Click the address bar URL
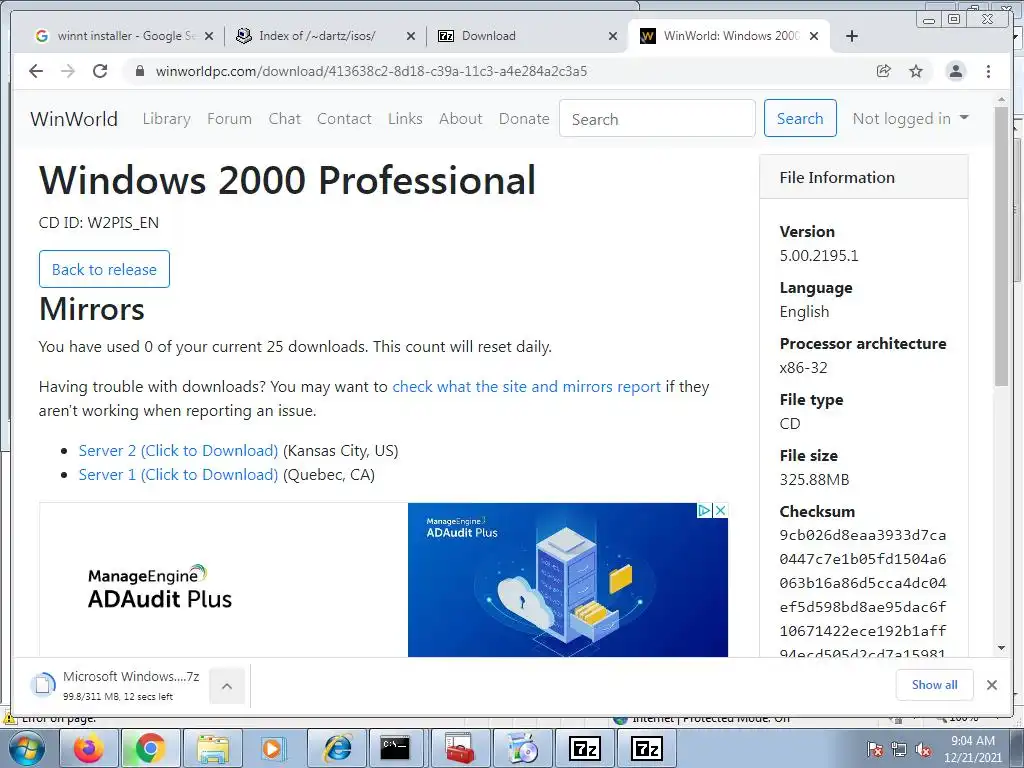The image size is (1024, 768). (x=371, y=71)
